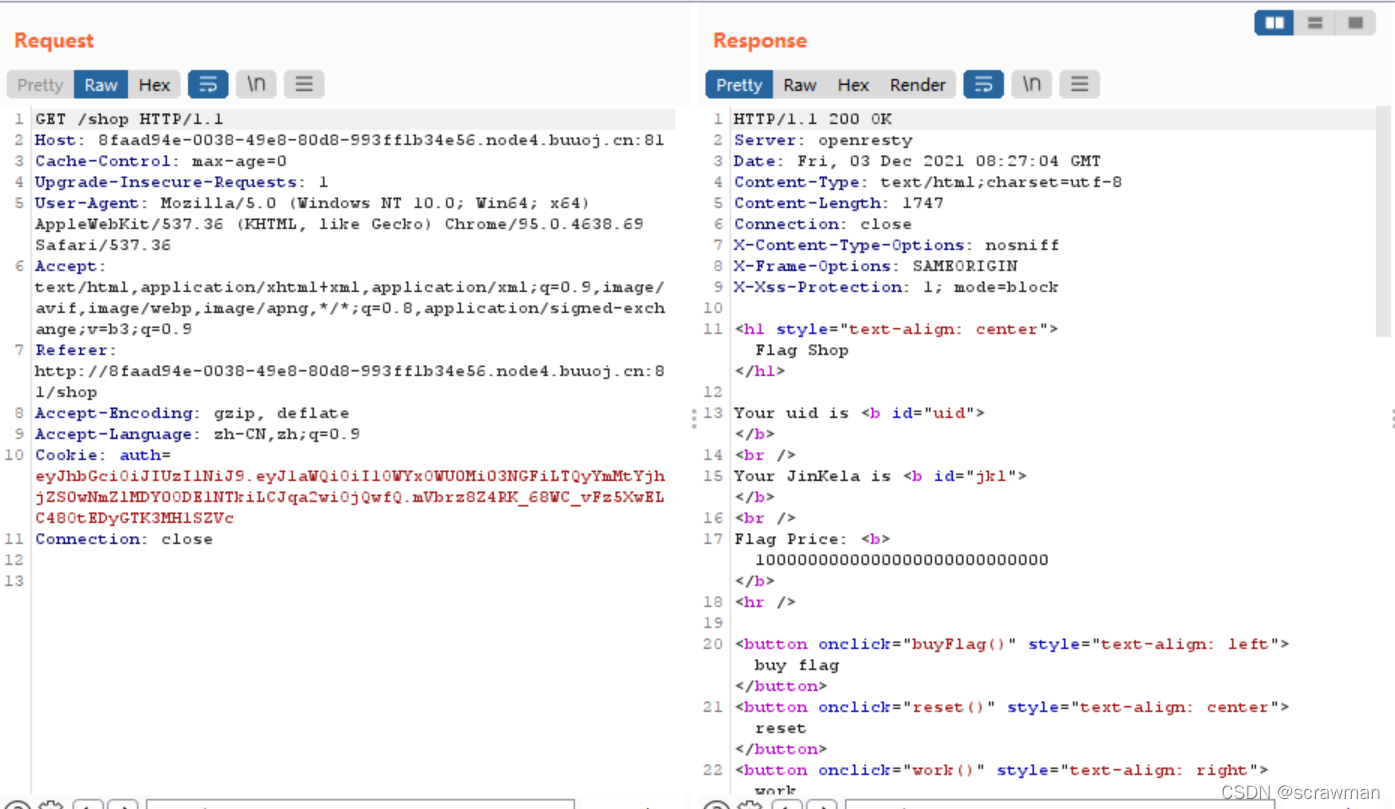
Task: Switch Response view to Pretty tab
Action: click(x=739, y=85)
